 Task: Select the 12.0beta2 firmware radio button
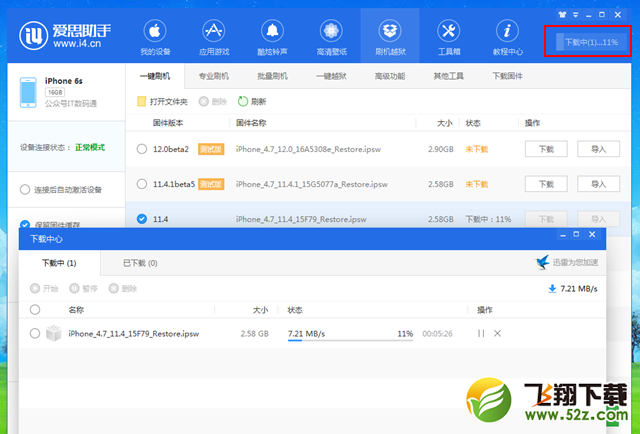[142, 149]
